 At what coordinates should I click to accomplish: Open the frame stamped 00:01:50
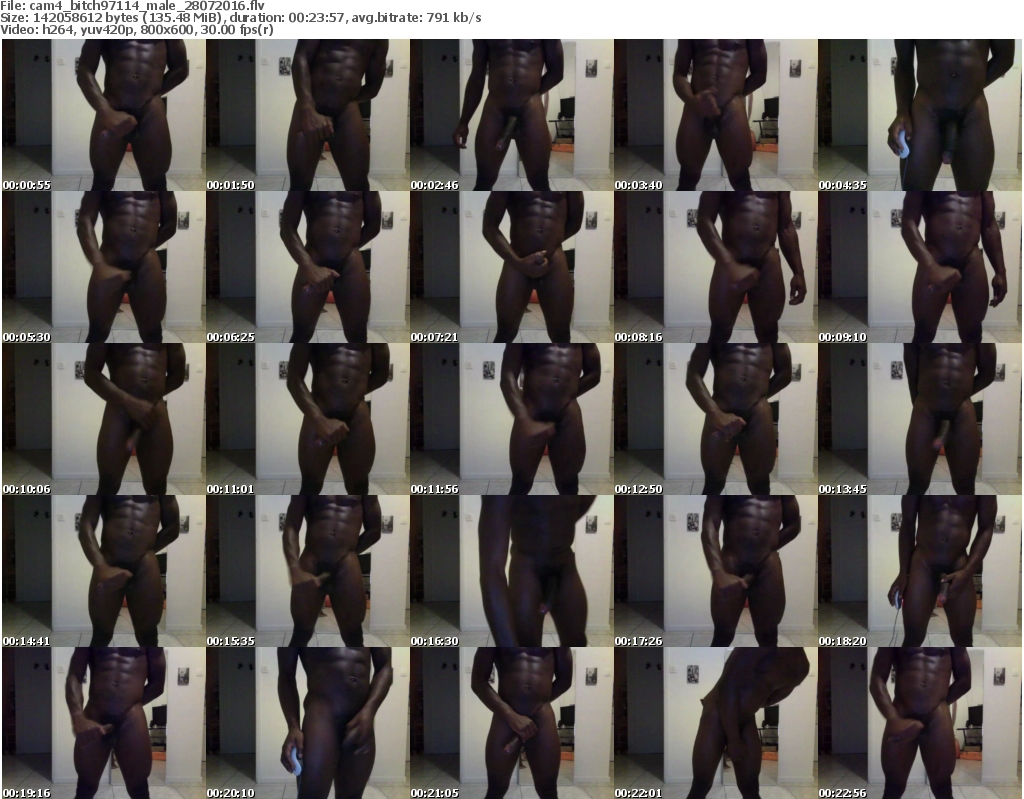[308, 115]
